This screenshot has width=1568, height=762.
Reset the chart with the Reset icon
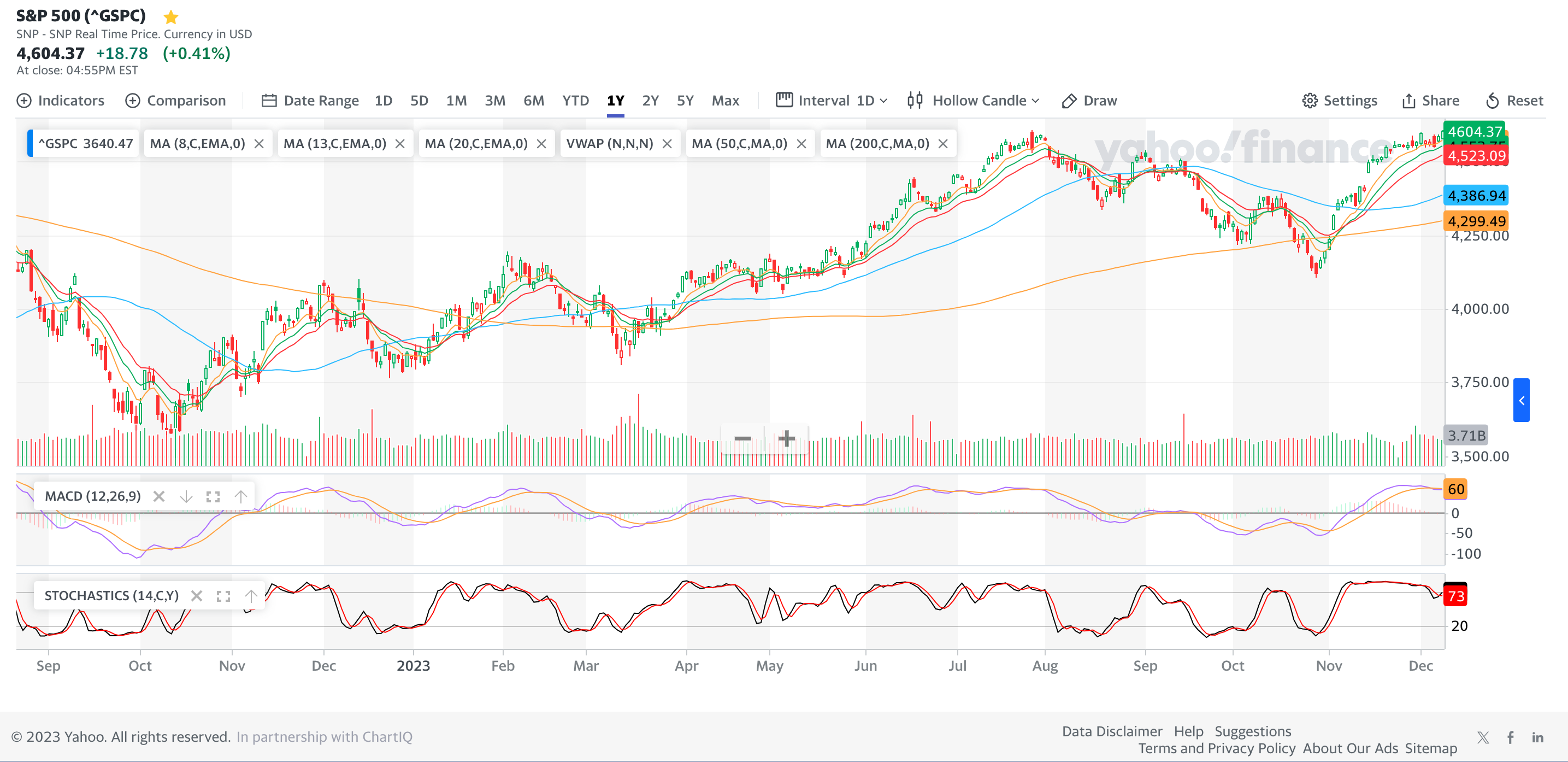pyautogui.click(x=1492, y=101)
